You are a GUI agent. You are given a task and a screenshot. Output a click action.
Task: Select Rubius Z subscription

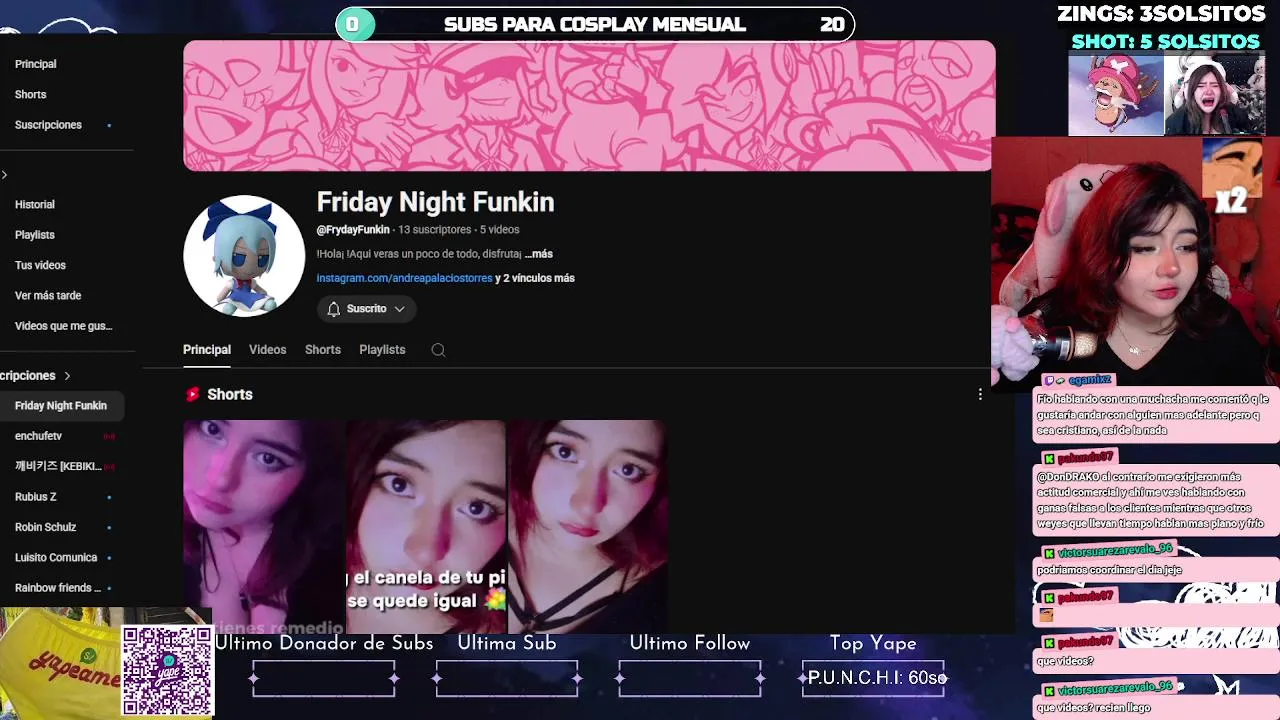[36, 497]
